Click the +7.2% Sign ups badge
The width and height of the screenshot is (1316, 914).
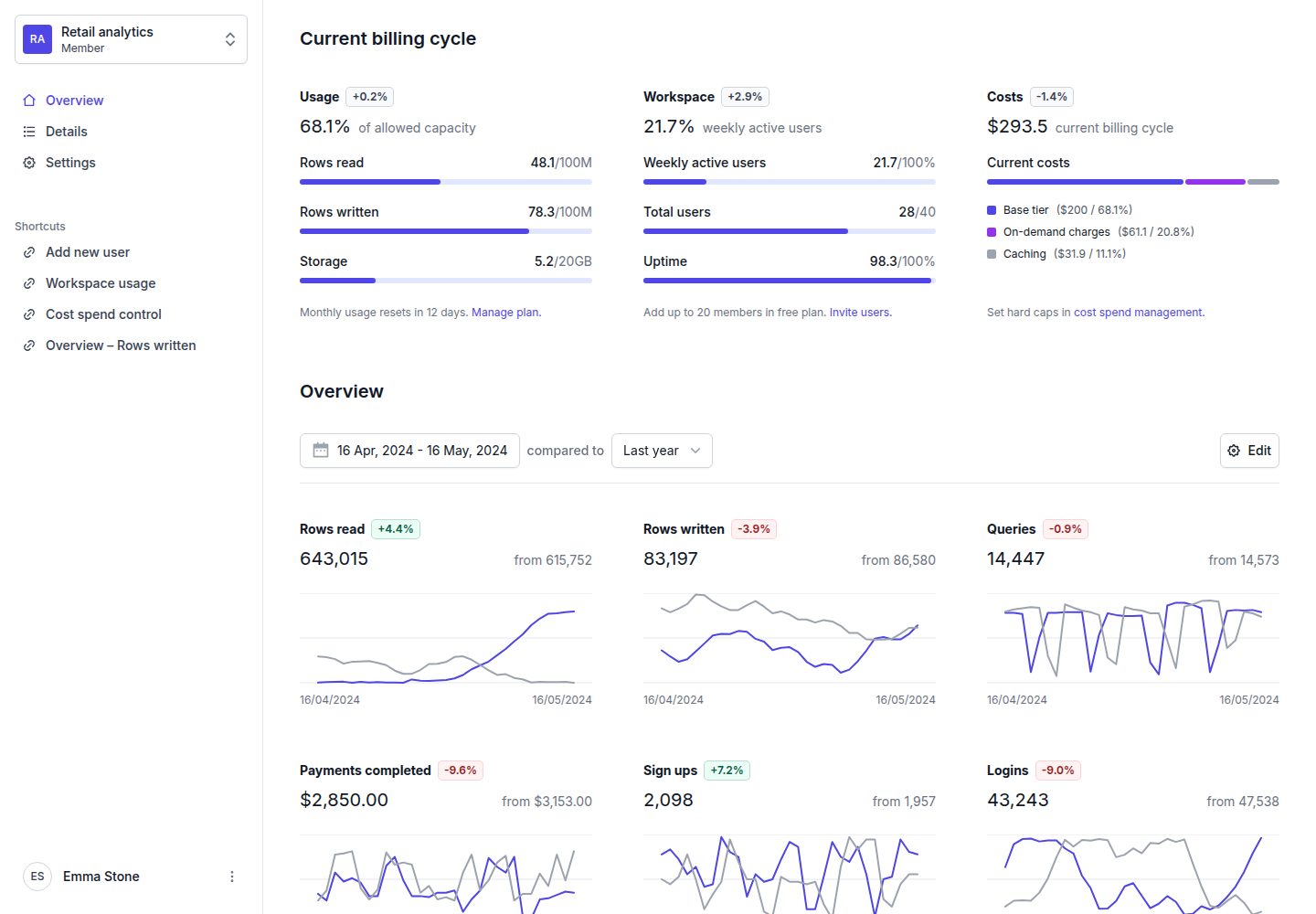coord(727,771)
